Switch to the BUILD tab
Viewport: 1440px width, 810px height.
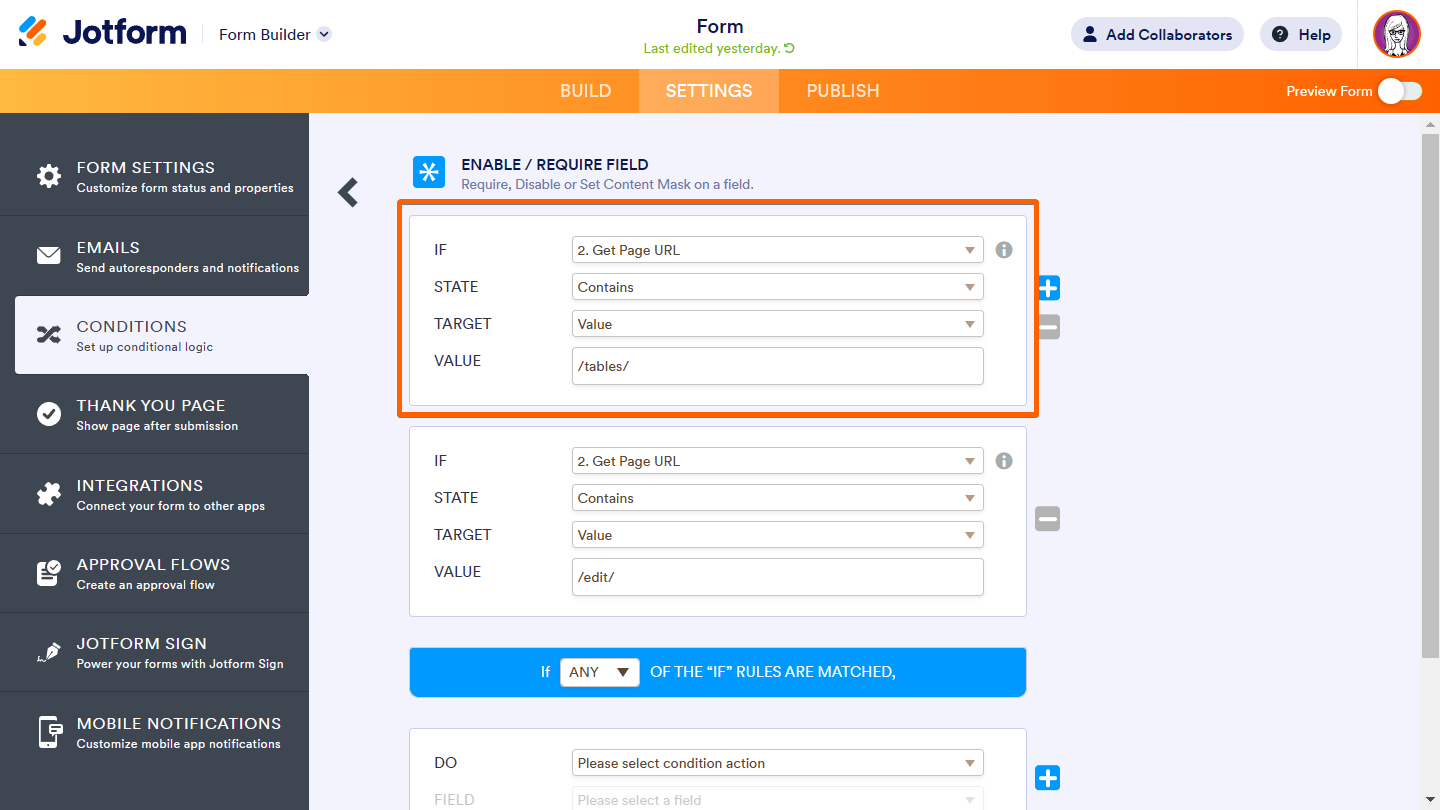point(585,91)
